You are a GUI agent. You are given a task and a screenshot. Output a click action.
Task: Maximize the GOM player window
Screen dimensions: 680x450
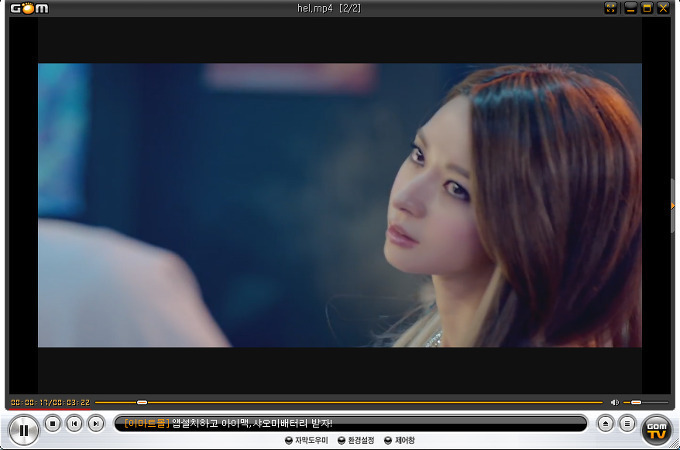[647, 8]
